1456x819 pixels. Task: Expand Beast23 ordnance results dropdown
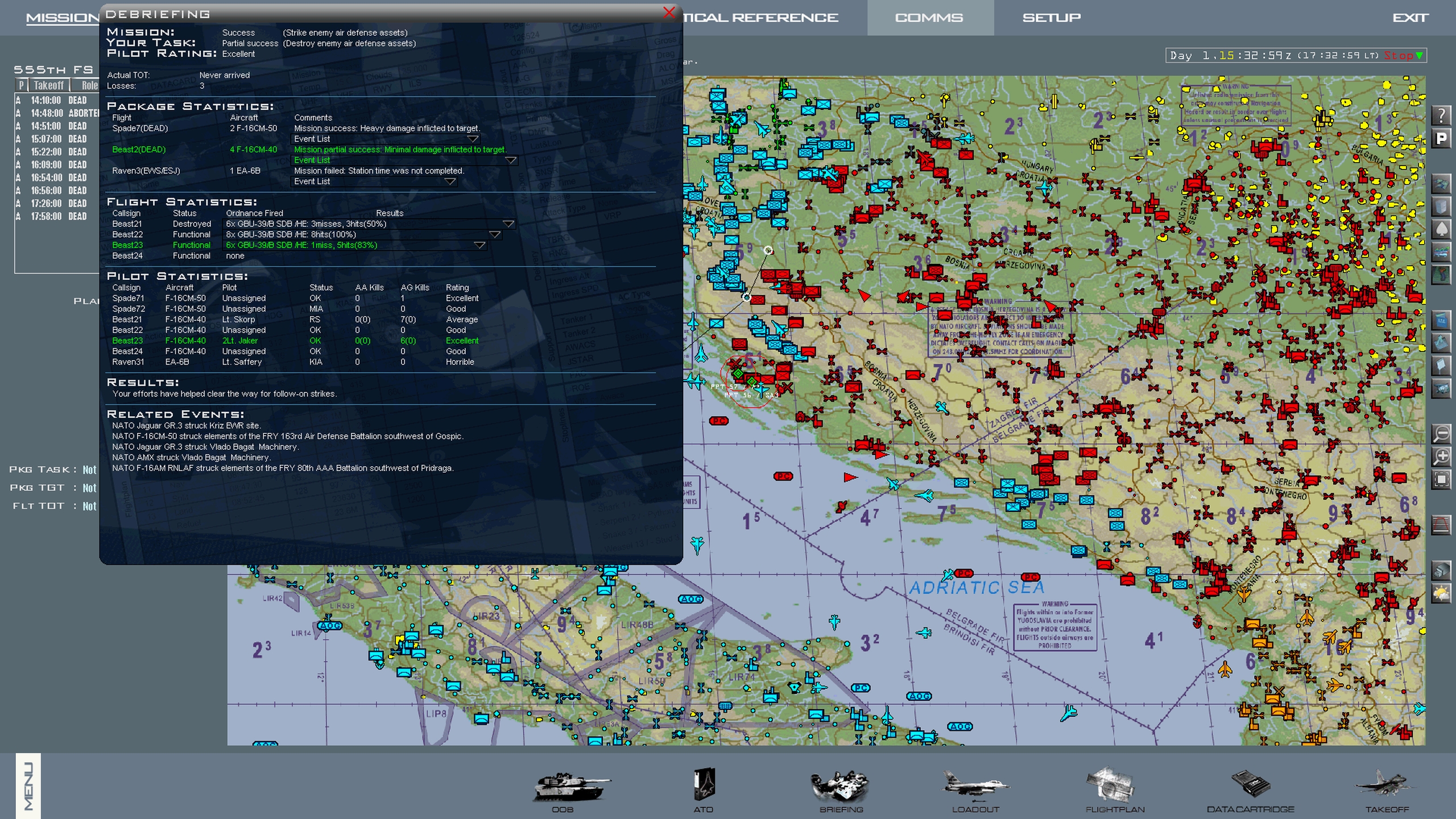(479, 245)
